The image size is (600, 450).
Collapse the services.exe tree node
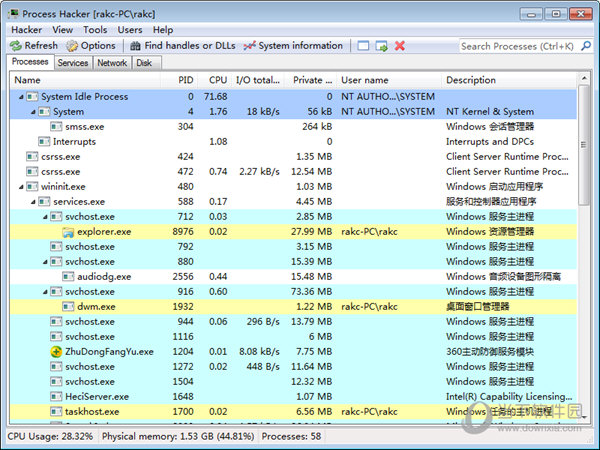[33, 202]
